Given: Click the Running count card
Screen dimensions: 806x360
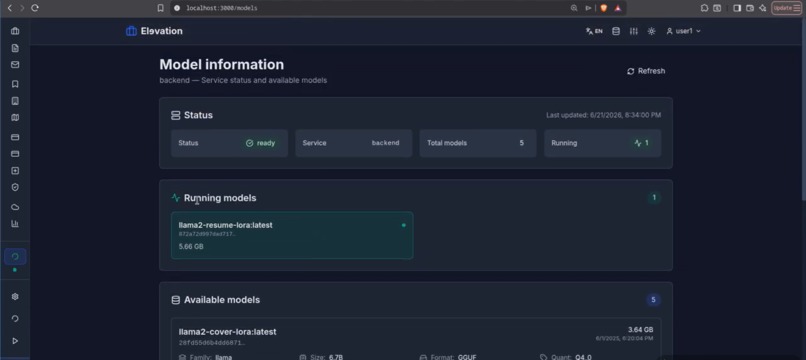Looking at the screenshot, I should tap(602, 143).
